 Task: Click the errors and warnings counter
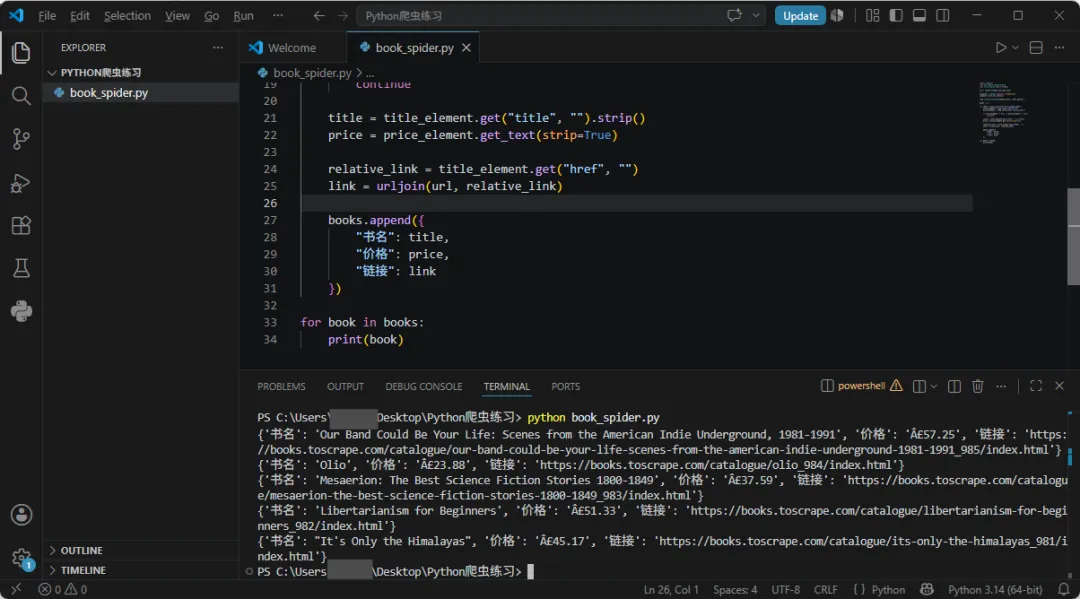coord(63,589)
